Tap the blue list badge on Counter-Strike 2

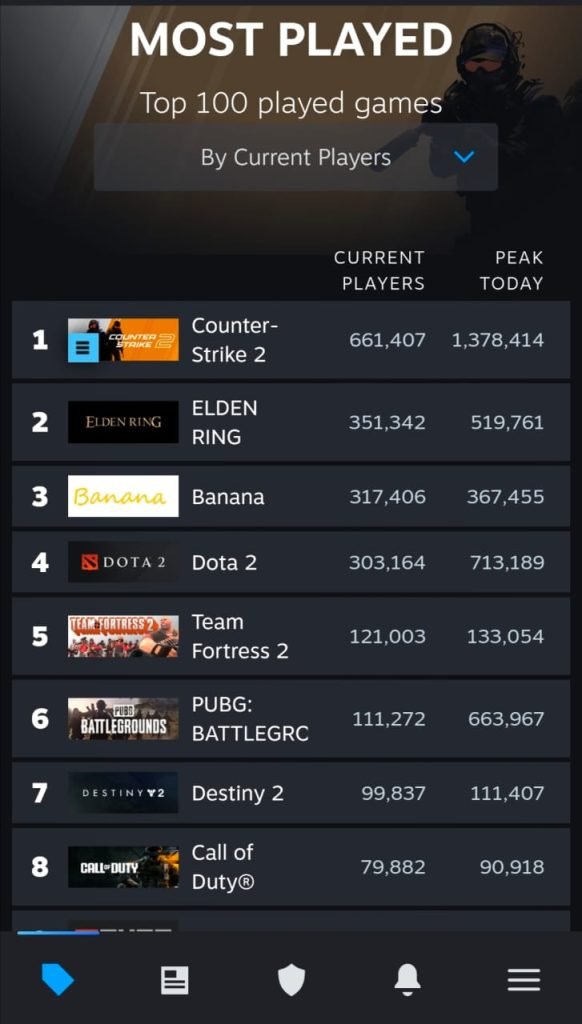click(x=84, y=348)
